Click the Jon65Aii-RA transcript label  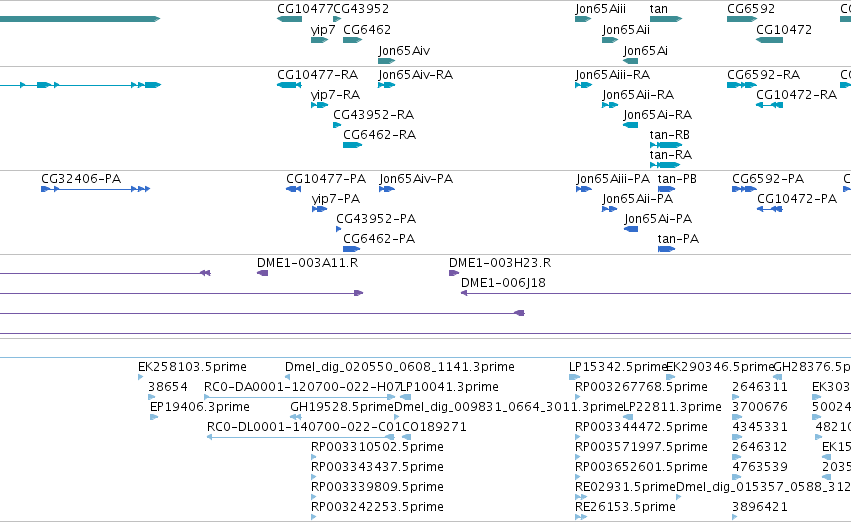(638, 94)
